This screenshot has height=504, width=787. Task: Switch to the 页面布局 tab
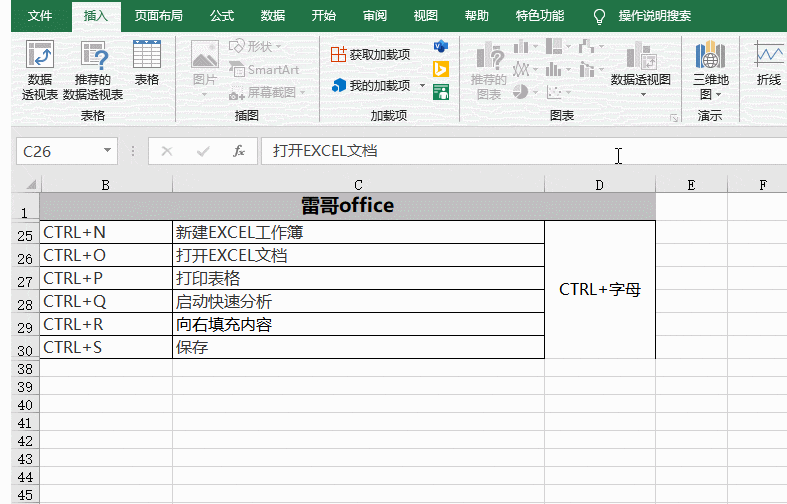coord(159,16)
